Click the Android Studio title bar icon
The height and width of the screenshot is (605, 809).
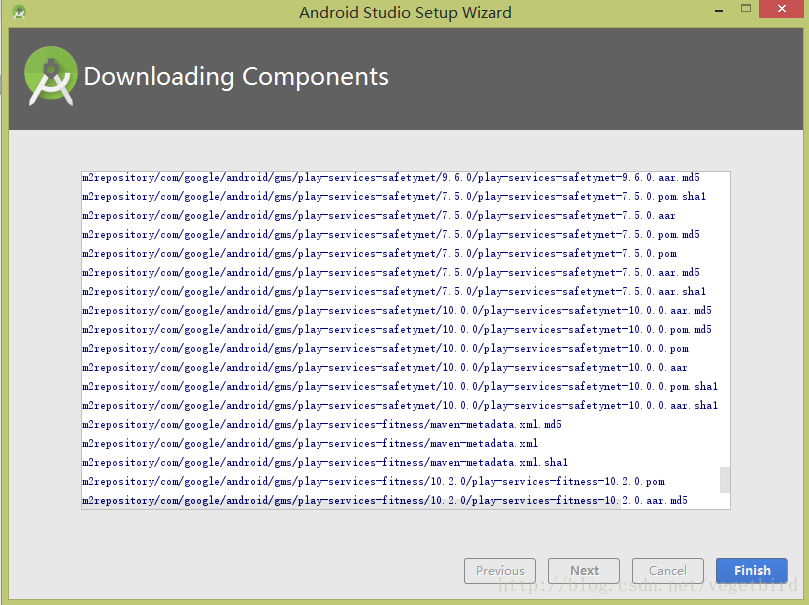tap(19, 12)
